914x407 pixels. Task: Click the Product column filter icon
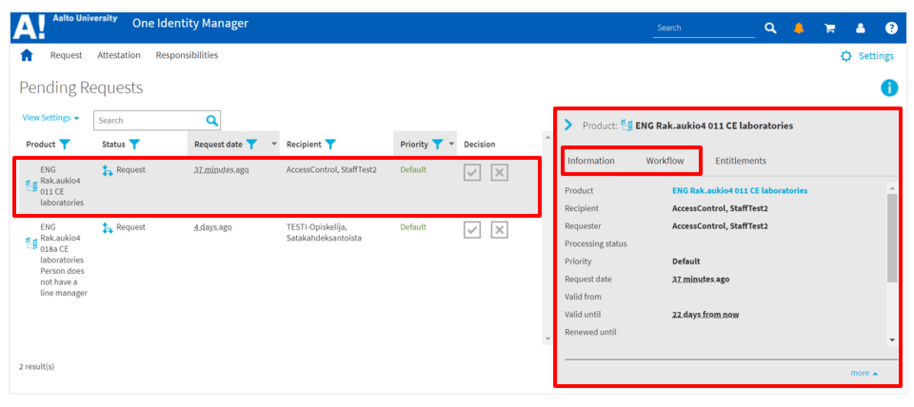pyautogui.click(x=65, y=144)
